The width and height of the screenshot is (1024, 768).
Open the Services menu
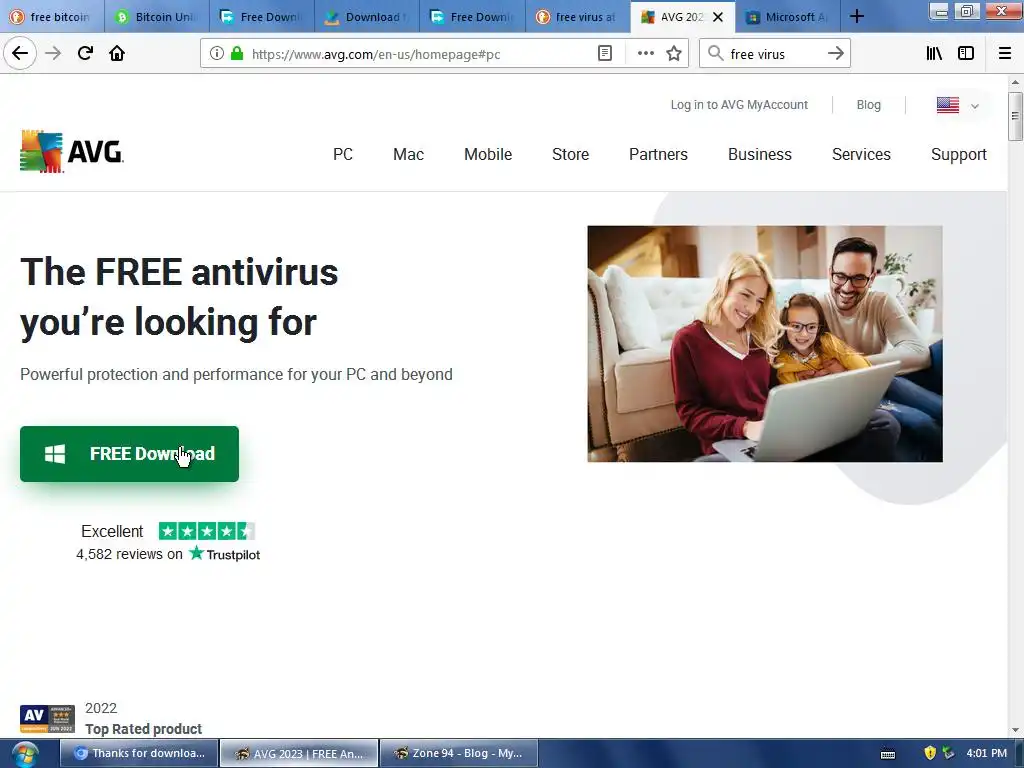pos(861,154)
